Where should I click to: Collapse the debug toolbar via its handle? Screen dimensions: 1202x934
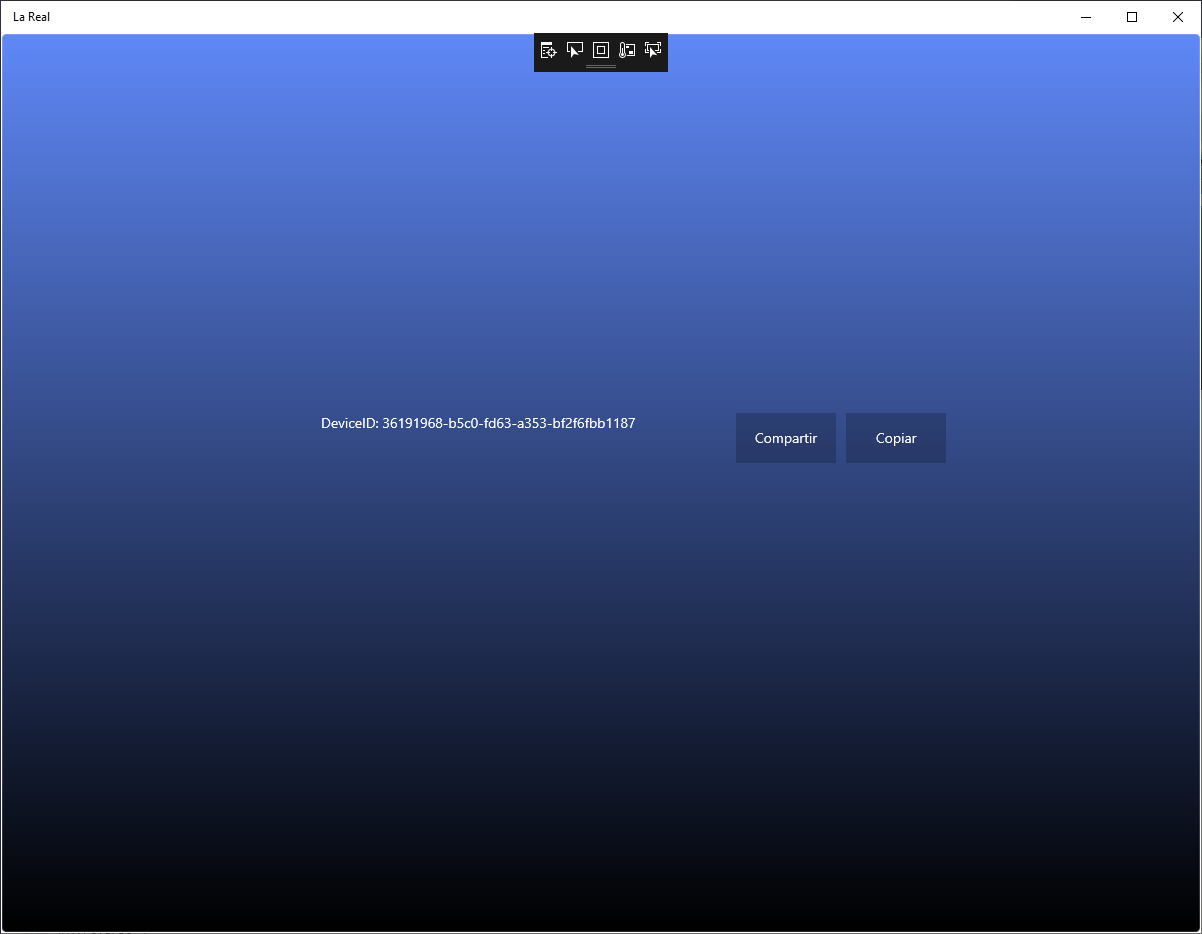coord(601,67)
